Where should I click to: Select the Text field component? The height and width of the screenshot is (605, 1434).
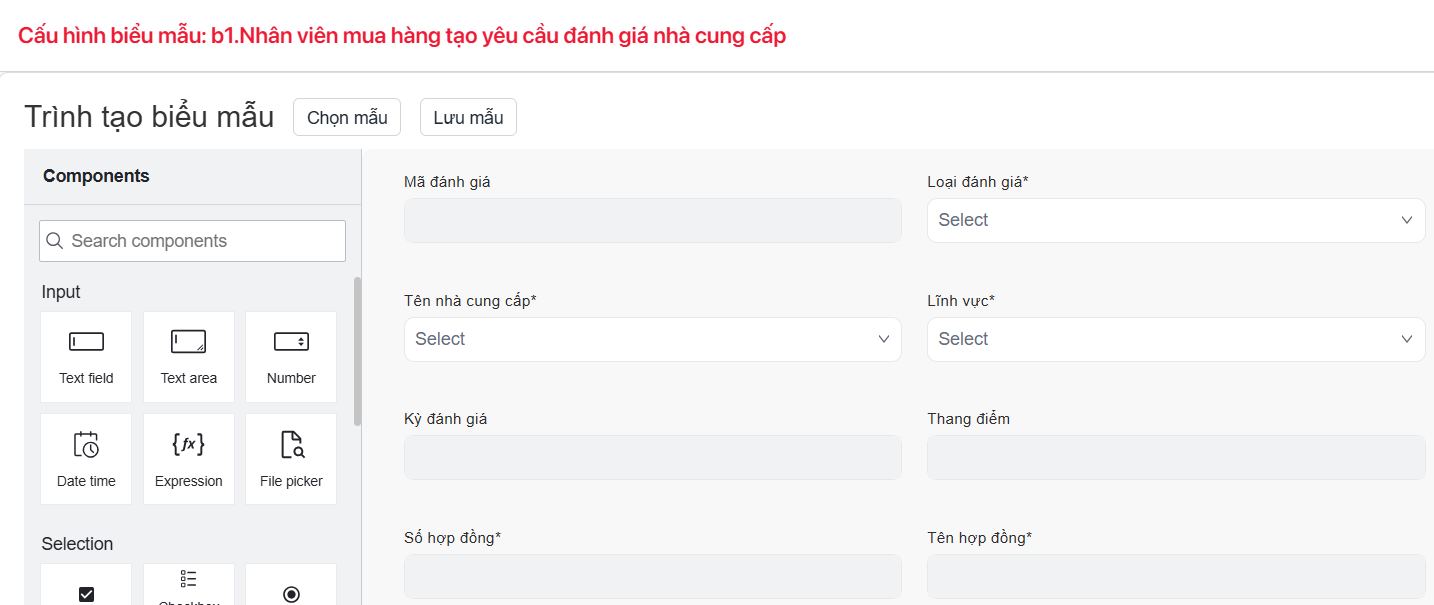86,356
